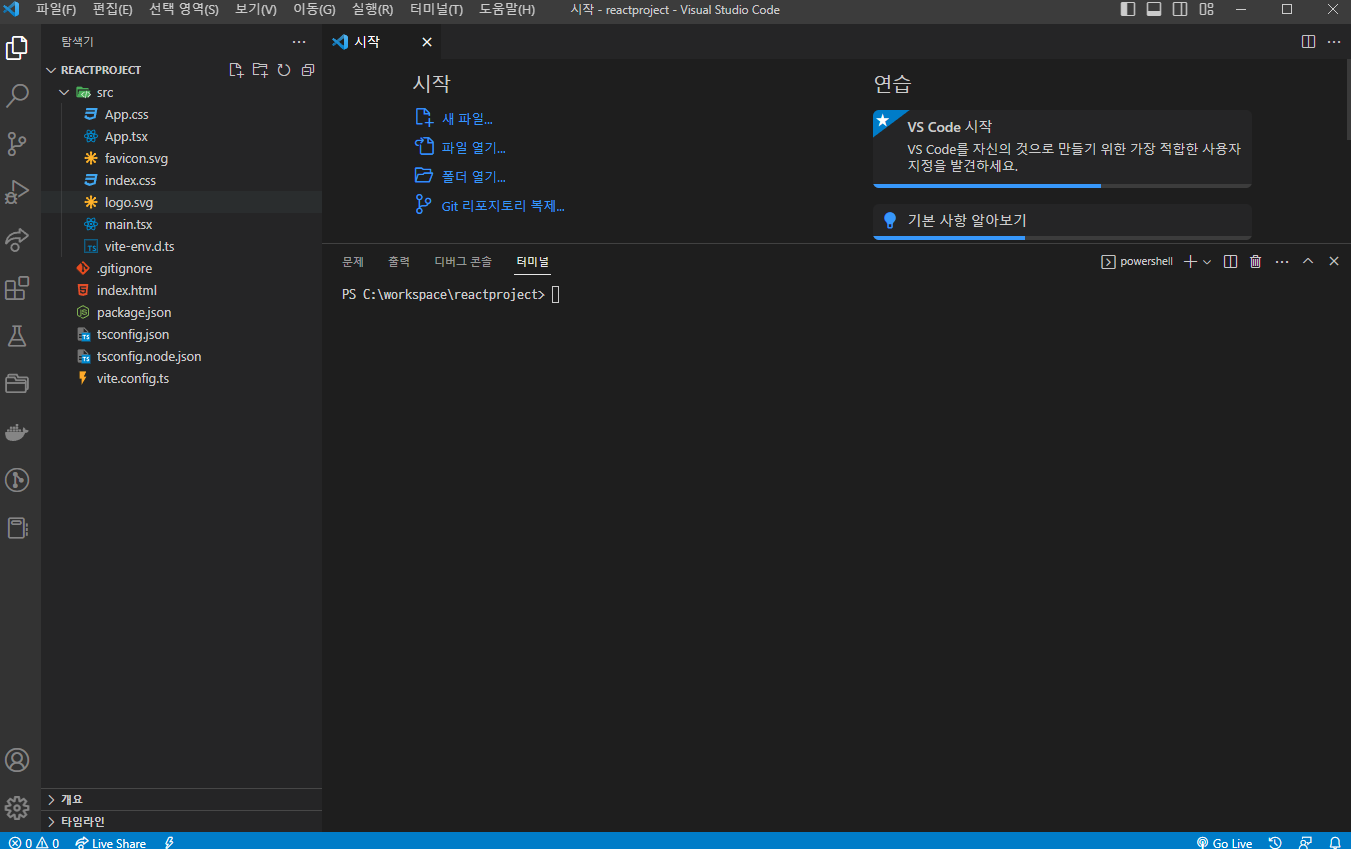Click the 폴더 열기... link
Viewport: 1351px width, 849px height.
tap(474, 177)
